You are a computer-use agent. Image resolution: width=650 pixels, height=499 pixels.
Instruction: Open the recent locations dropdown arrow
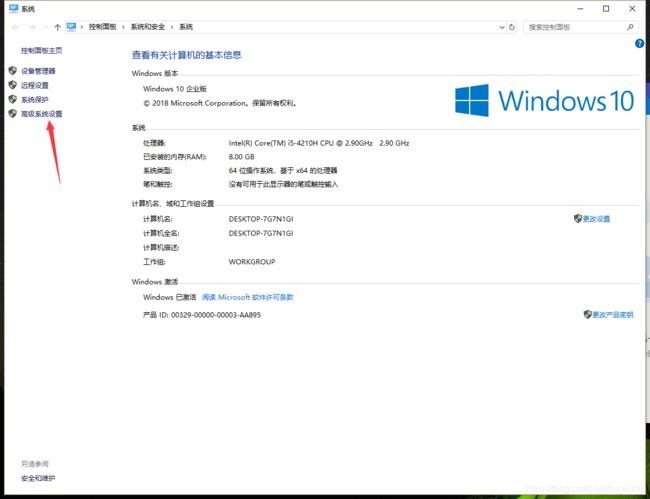pyautogui.click(x=45, y=27)
